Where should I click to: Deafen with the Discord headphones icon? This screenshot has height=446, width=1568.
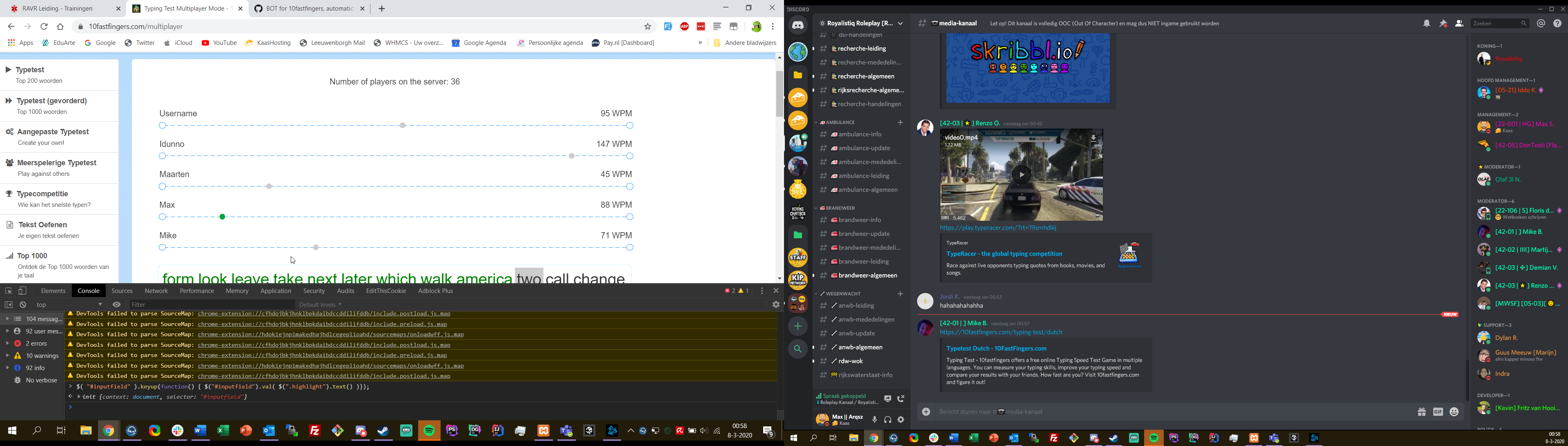tap(888, 420)
